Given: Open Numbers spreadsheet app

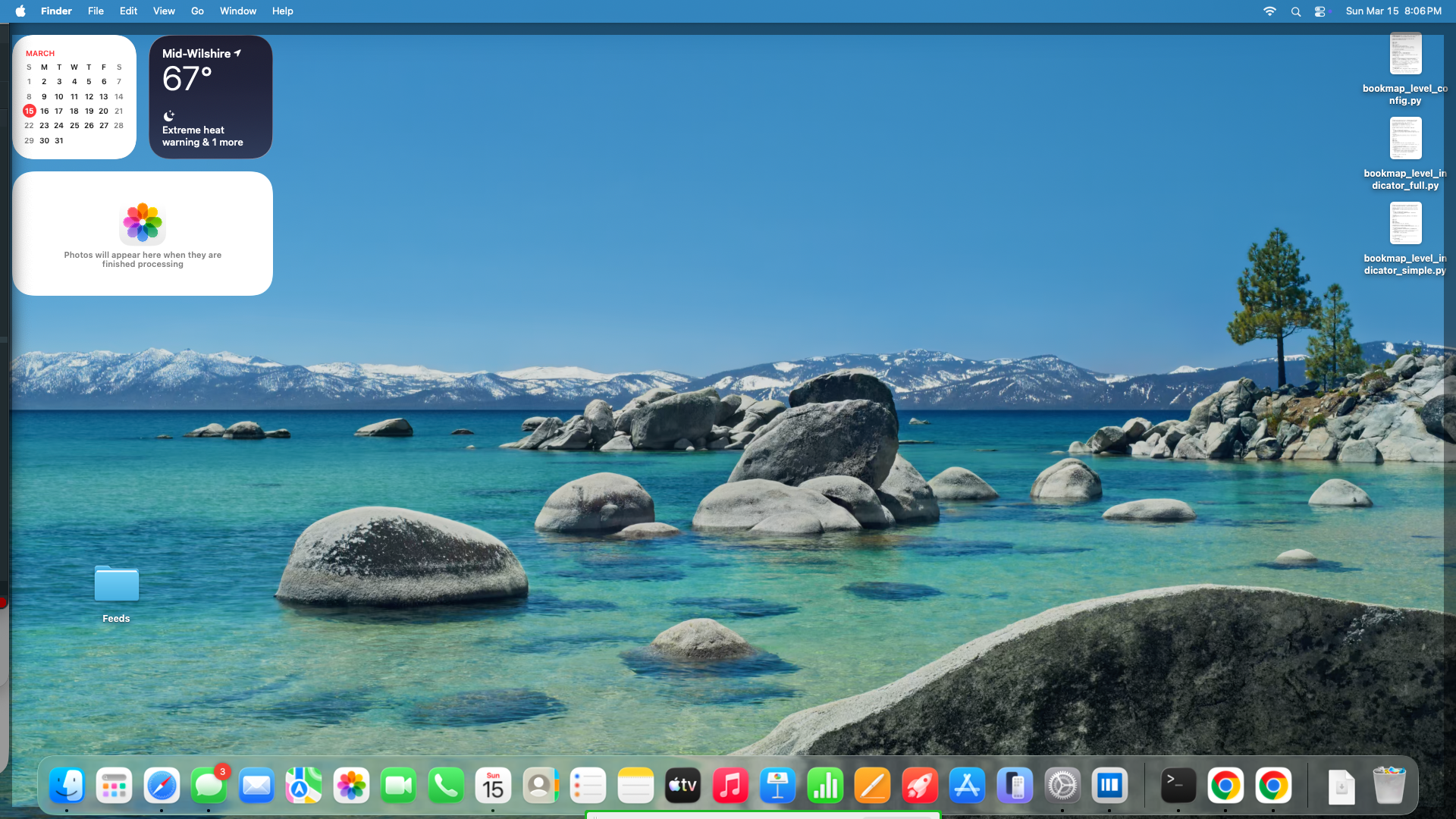Looking at the screenshot, I should coord(825,786).
